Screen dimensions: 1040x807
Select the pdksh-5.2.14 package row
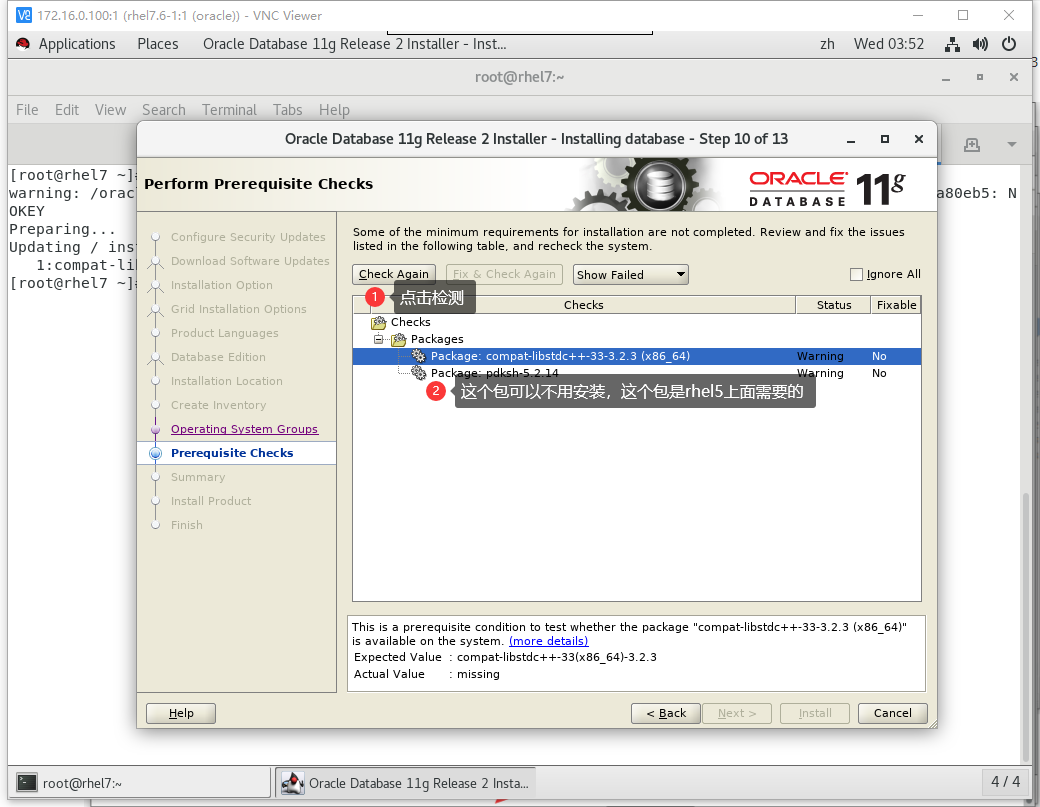pyautogui.click(x=637, y=373)
